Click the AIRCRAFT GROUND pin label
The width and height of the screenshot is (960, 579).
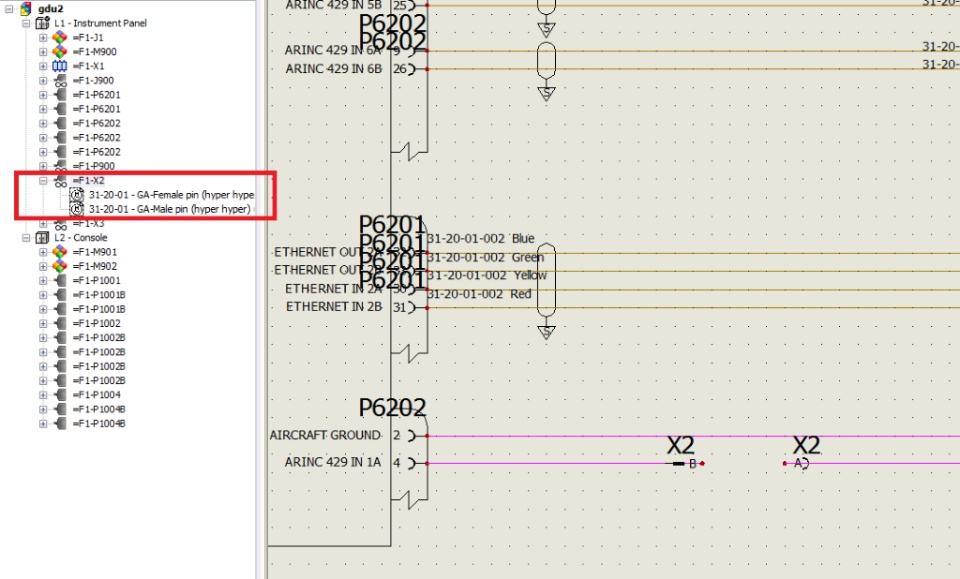325,435
